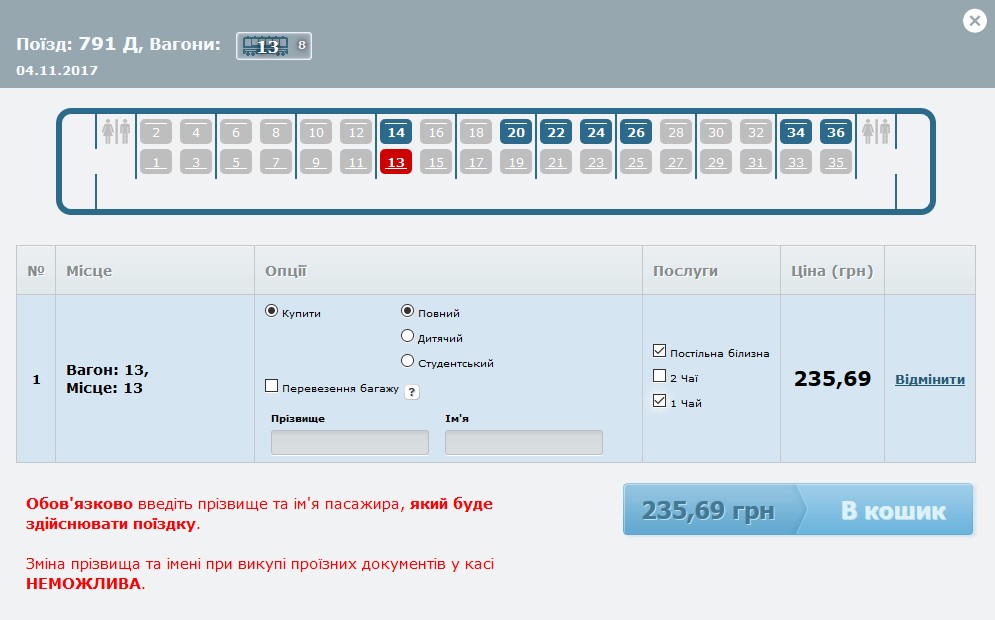Uncheck the Постільна білизна checkbox
The image size is (995, 620).
coord(659,351)
